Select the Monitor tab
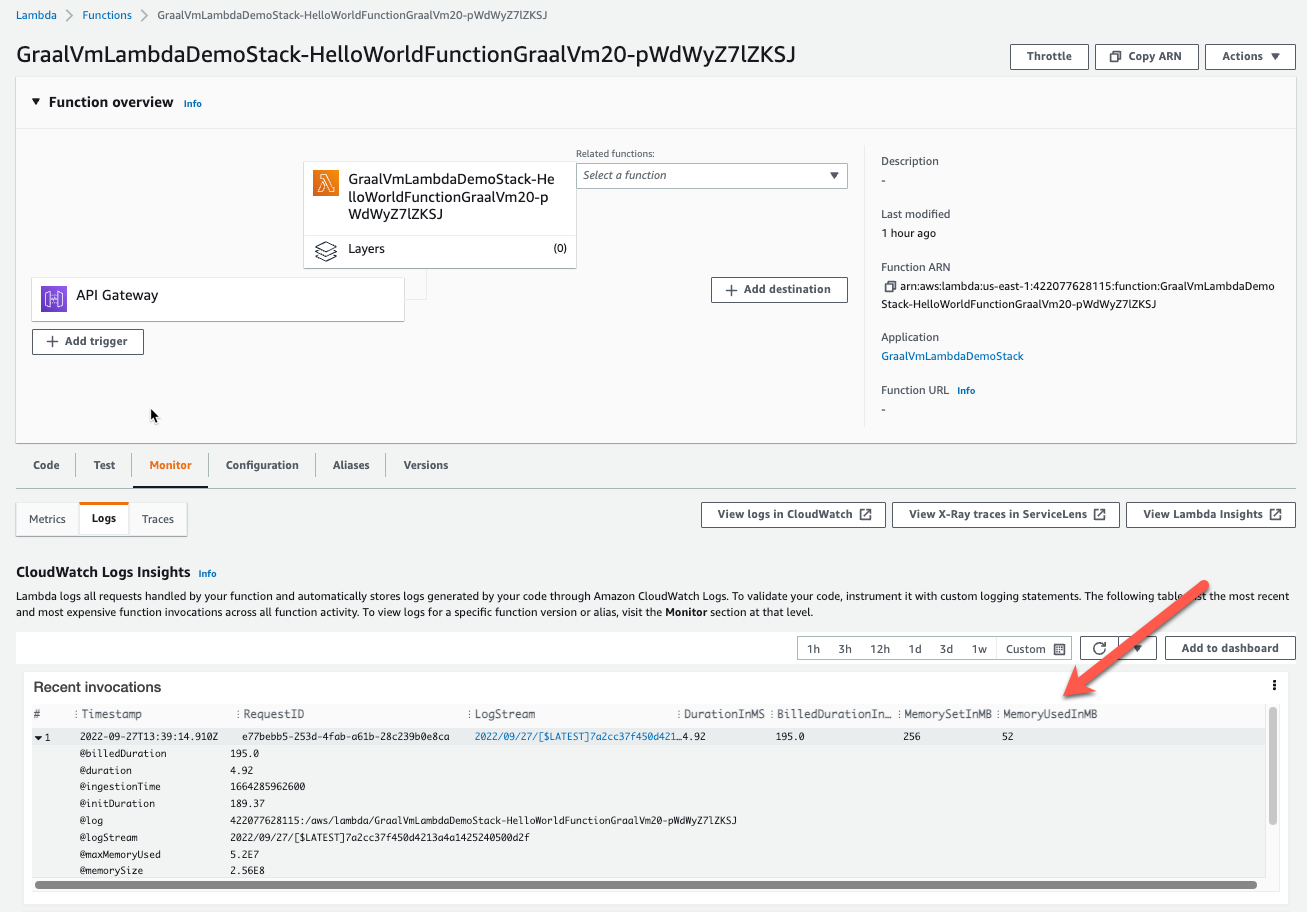Screen dimensions: 1307x912 pos(171,465)
